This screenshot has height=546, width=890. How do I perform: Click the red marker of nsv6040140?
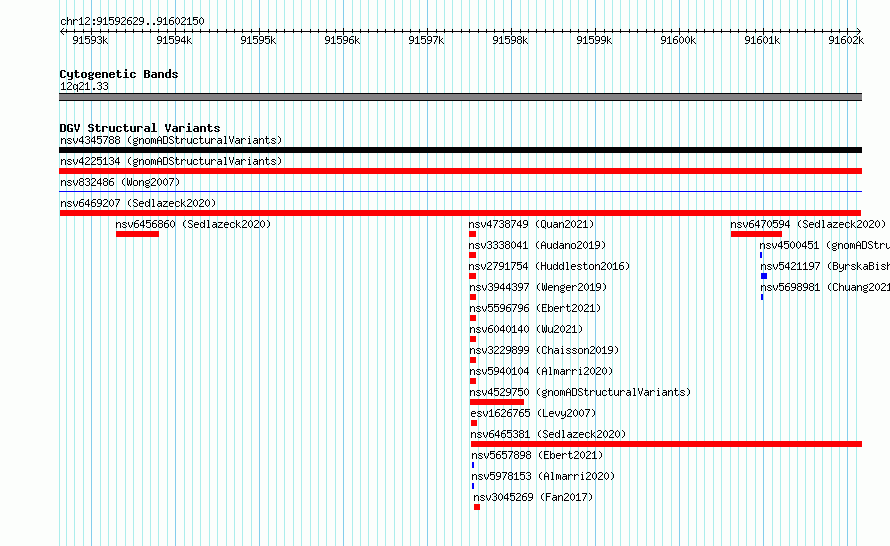point(473,339)
